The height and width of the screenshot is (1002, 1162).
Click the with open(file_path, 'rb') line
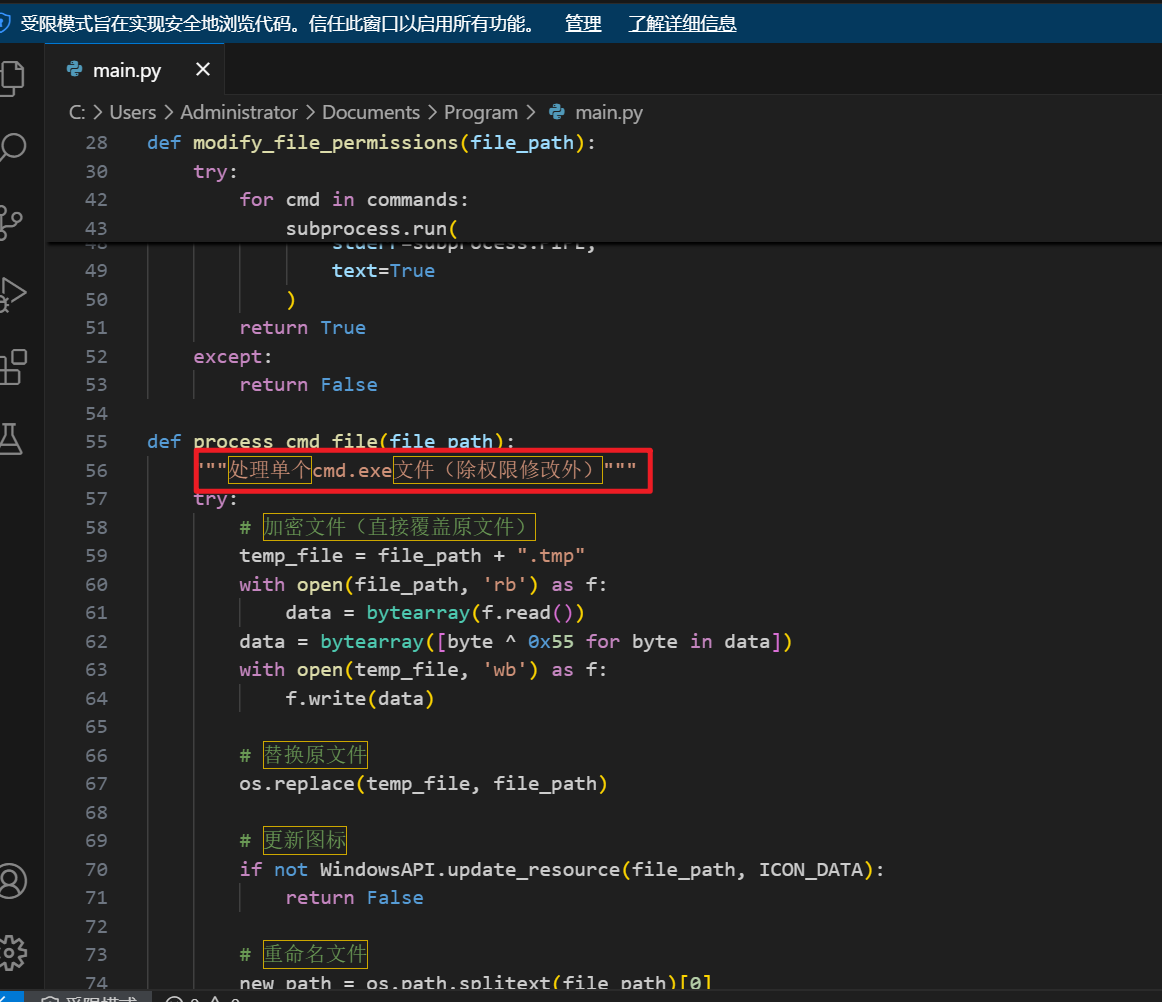(x=423, y=585)
